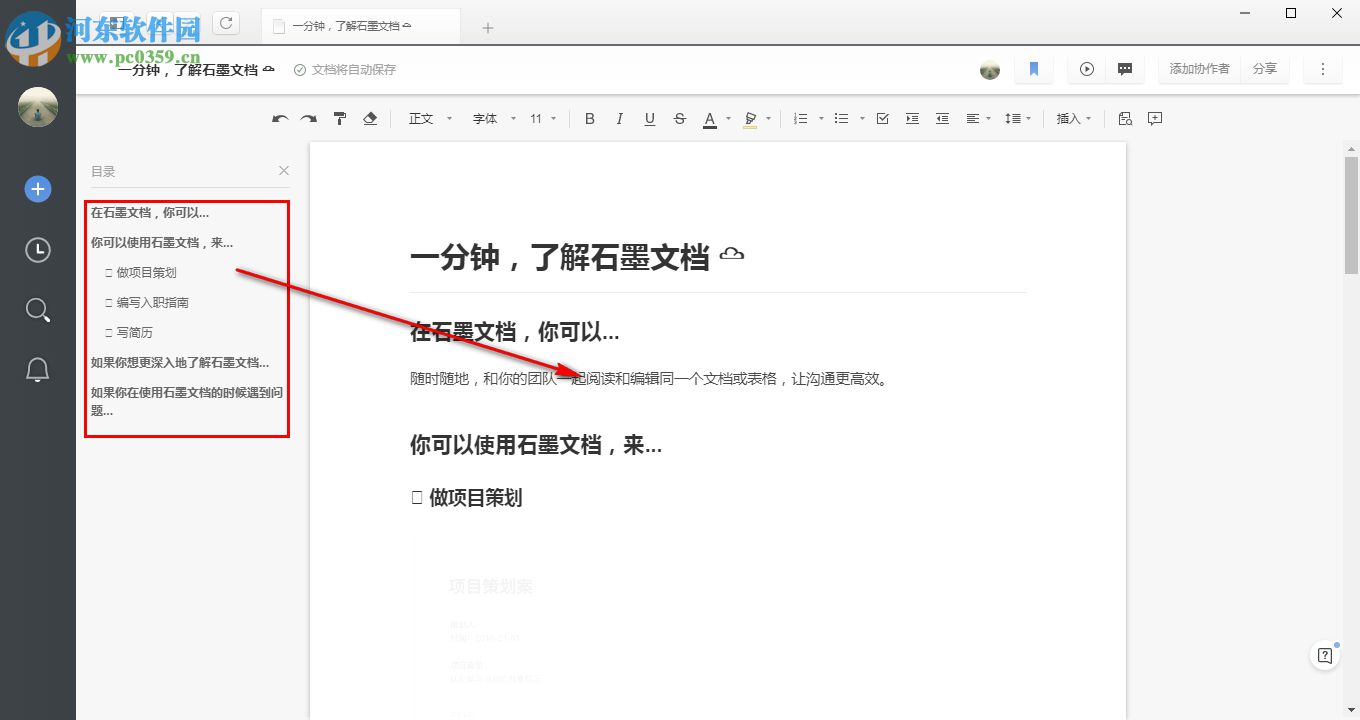Viewport: 1360px width, 720px height.
Task: Expand the highlight color dropdown arrow
Action: point(768,119)
